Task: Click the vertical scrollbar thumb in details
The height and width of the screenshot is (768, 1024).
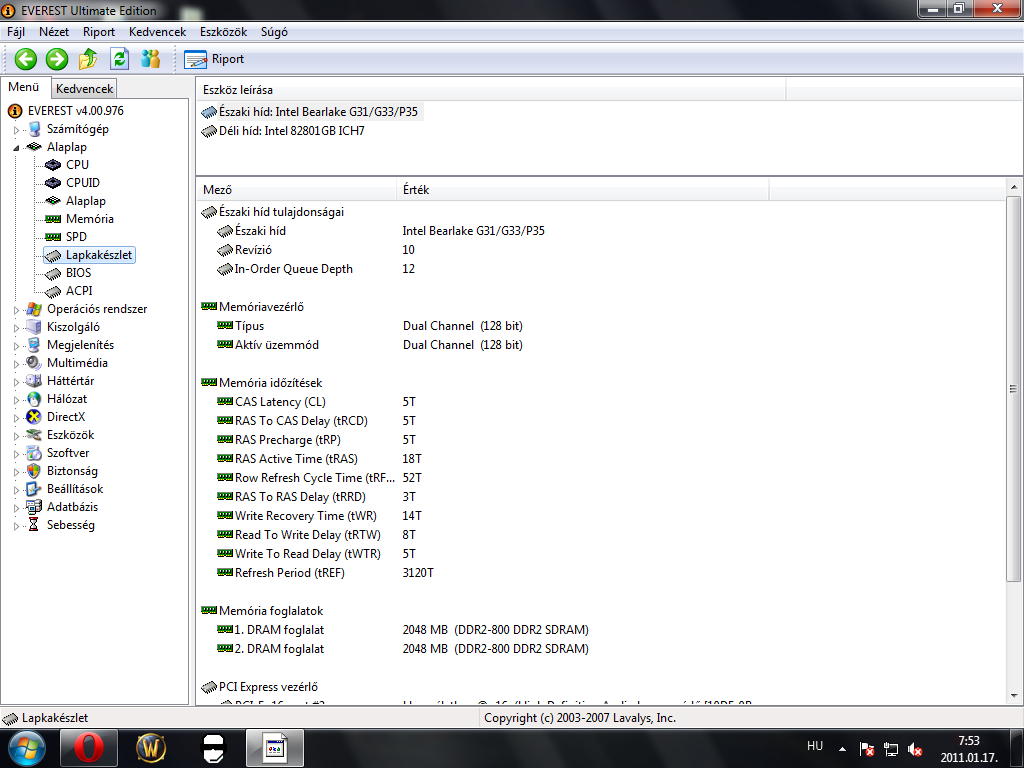Action: click(x=1014, y=389)
